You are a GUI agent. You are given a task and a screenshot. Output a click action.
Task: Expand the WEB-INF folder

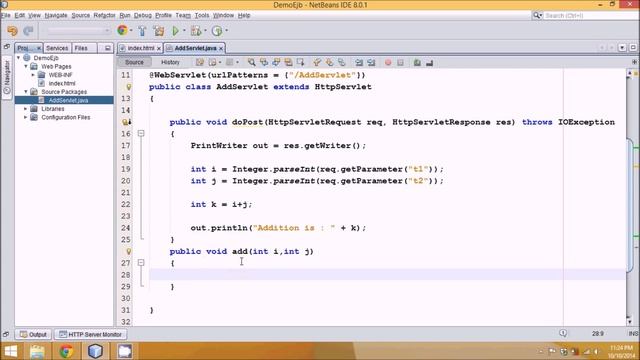click(x=33, y=75)
